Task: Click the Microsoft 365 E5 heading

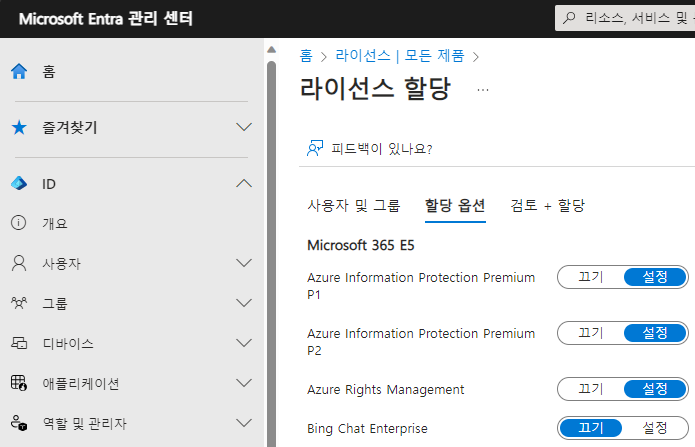Action: [361, 245]
